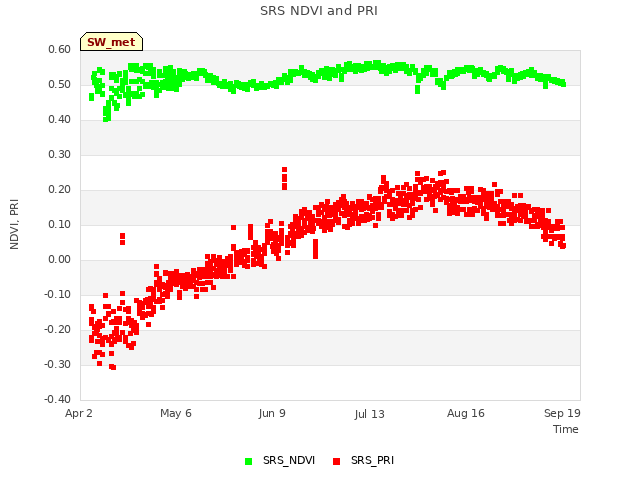Click the green SRS_NDVI legend swatch
Viewport: 640px width, 480px height.
(x=248, y=461)
